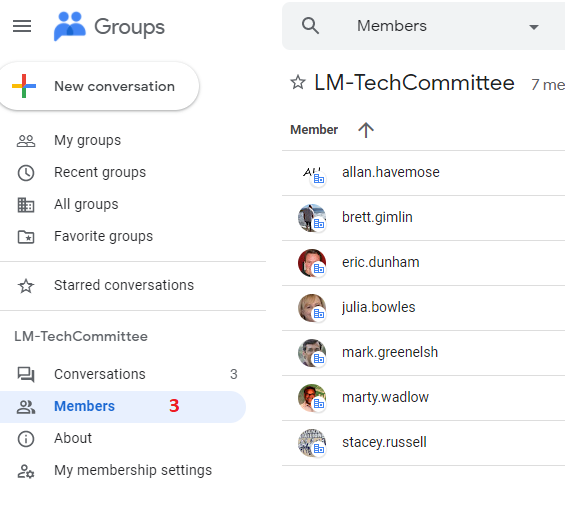Start a New conversation

pos(99,86)
